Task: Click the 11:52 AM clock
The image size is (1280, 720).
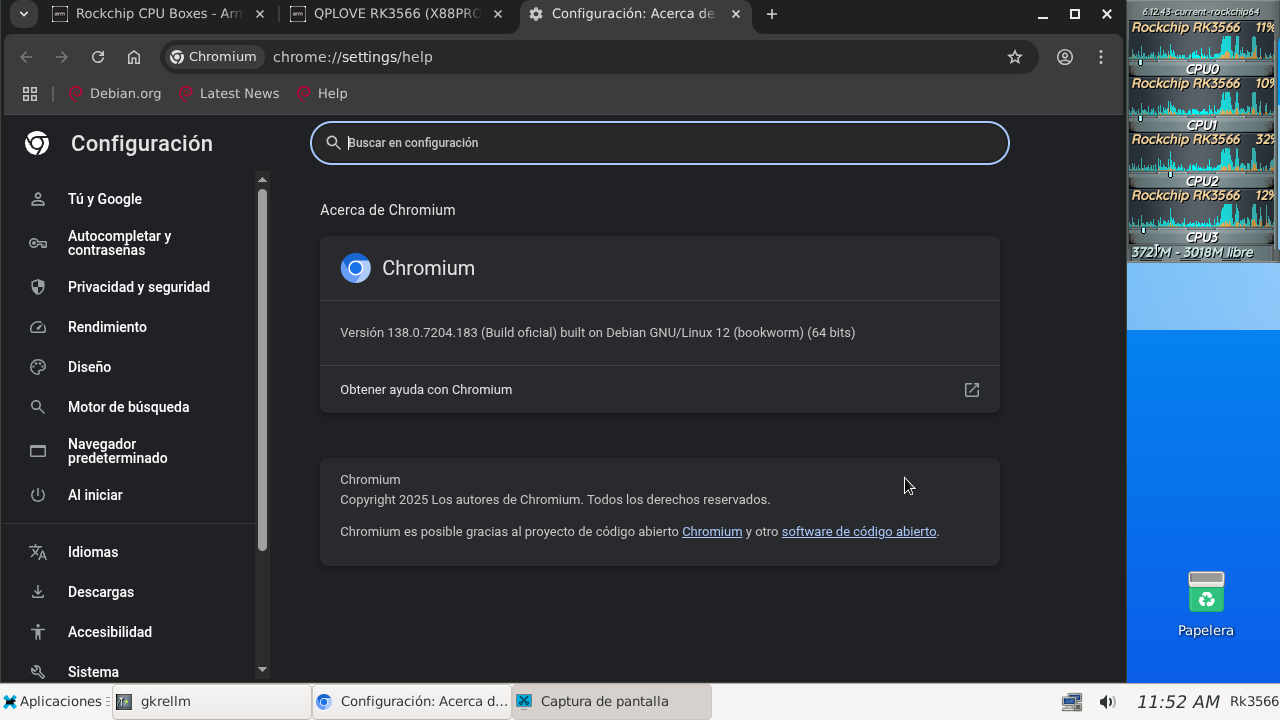Action: tap(1178, 702)
